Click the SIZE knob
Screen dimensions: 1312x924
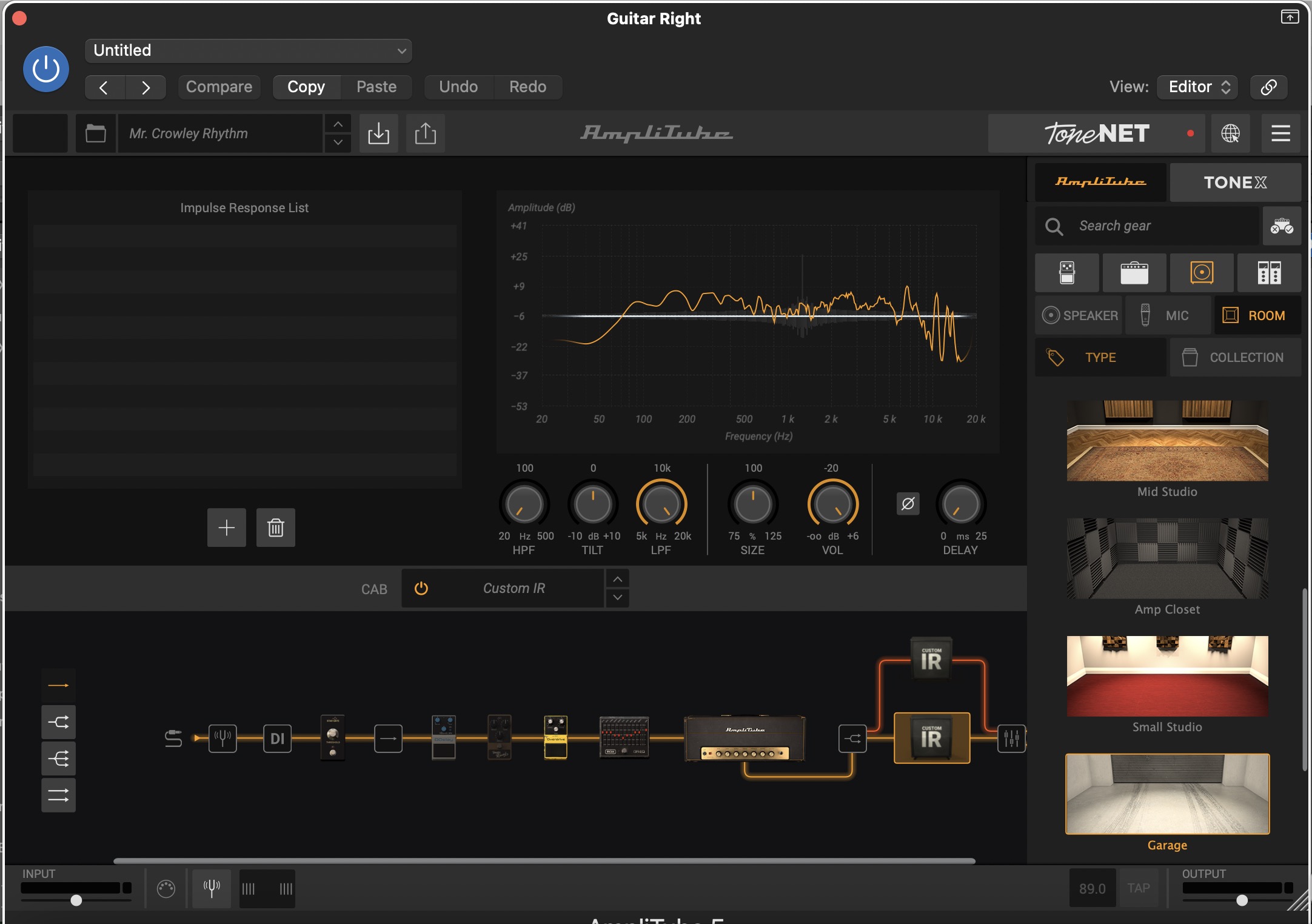pyautogui.click(x=753, y=504)
